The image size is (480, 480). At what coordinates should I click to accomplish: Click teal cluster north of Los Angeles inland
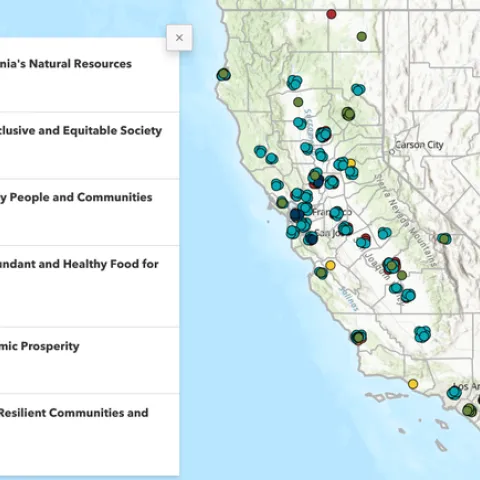click(x=422, y=334)
